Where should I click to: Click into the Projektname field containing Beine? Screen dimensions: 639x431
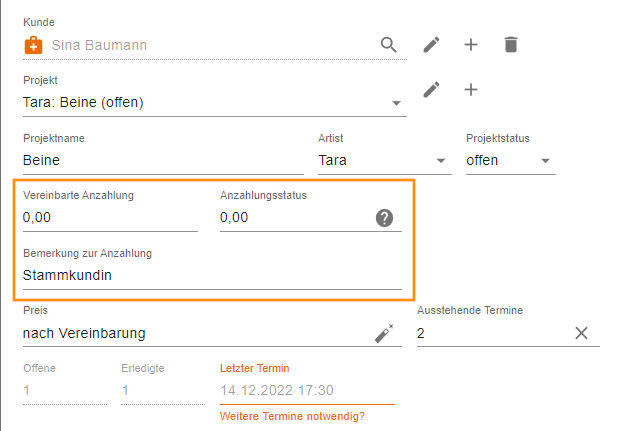pos(163,161)
